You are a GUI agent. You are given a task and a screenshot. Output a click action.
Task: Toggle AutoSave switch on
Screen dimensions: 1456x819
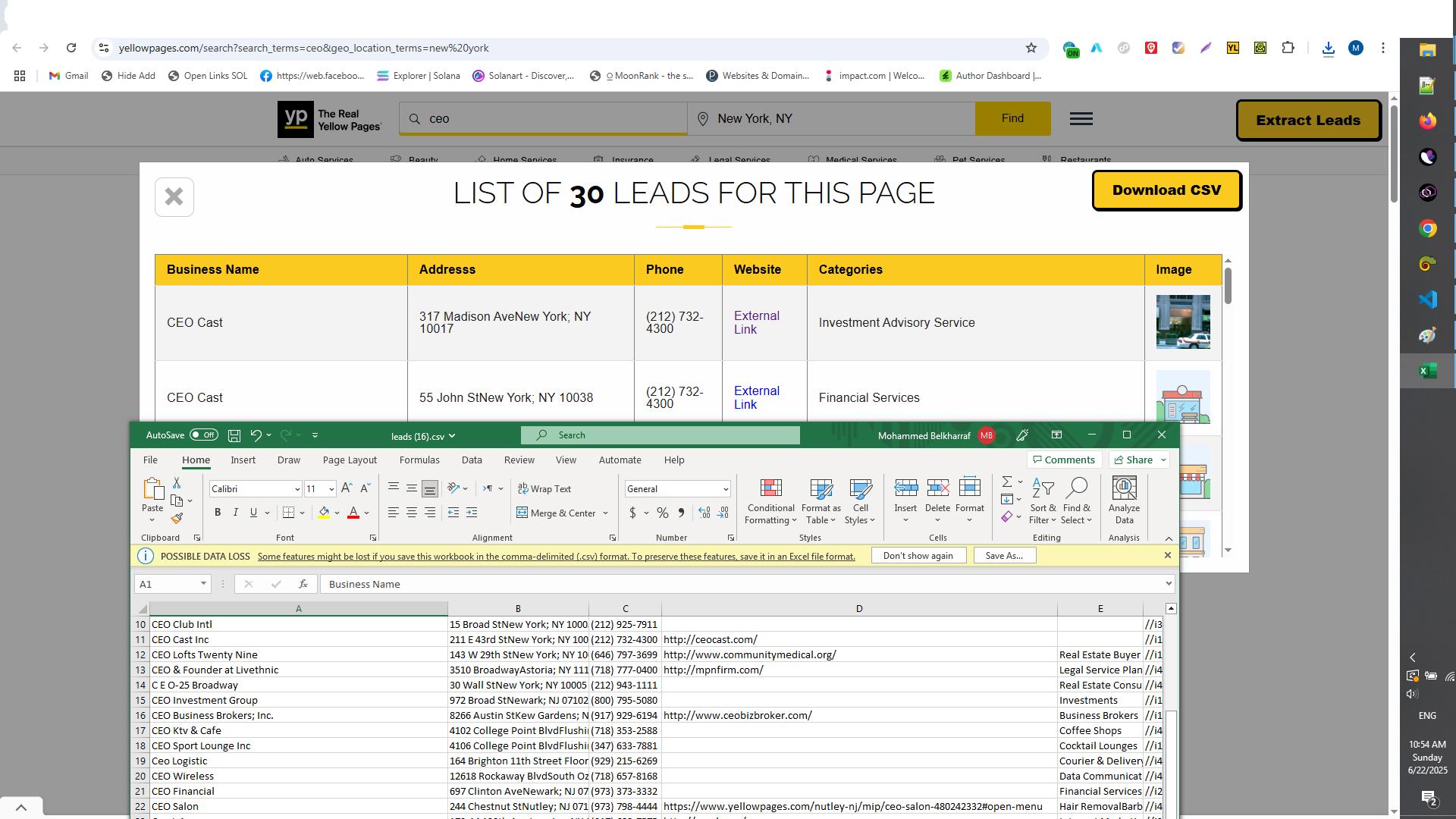coord(203,435)
